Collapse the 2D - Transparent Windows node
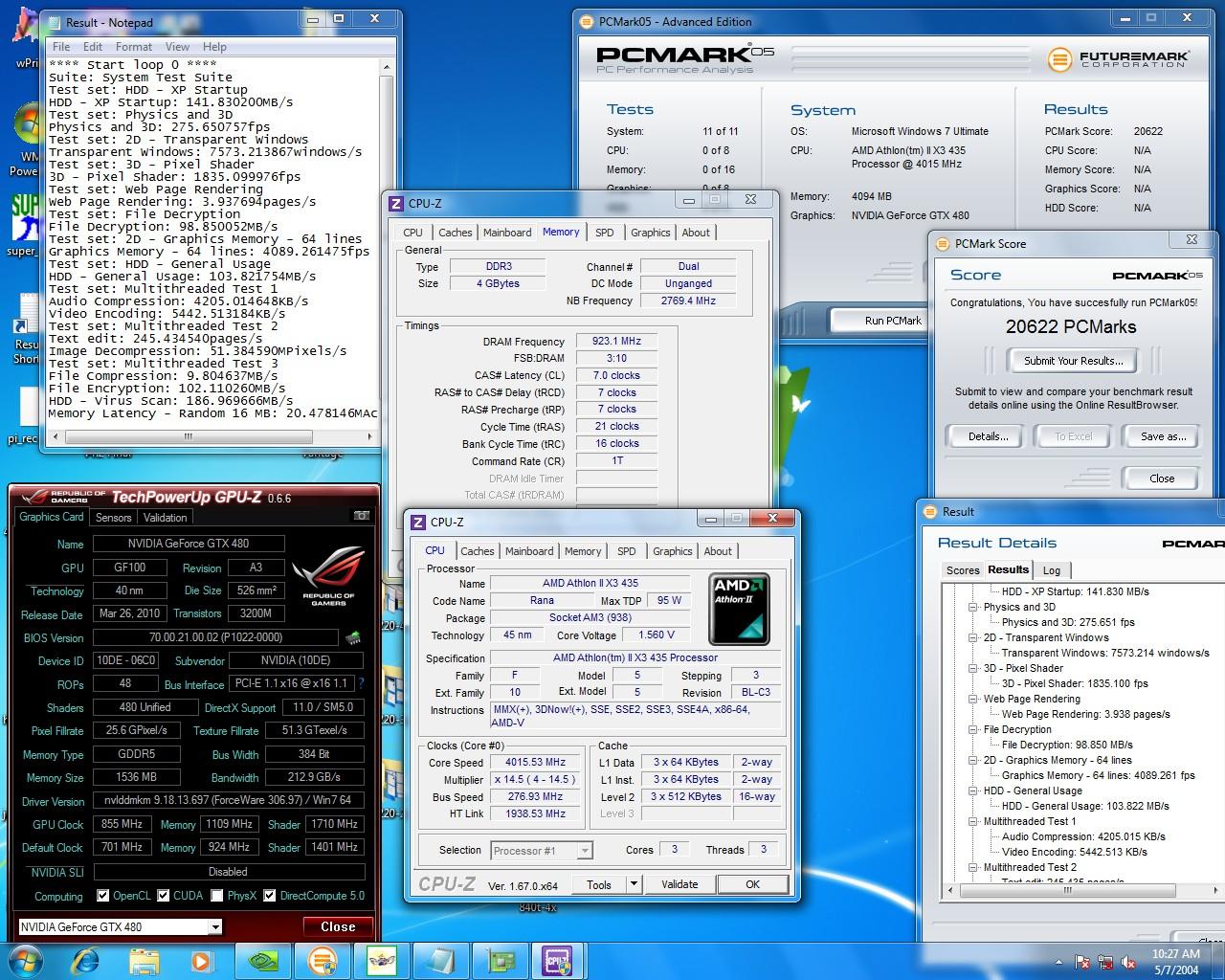The image size is (1225, 980). (x=973, y=637)
